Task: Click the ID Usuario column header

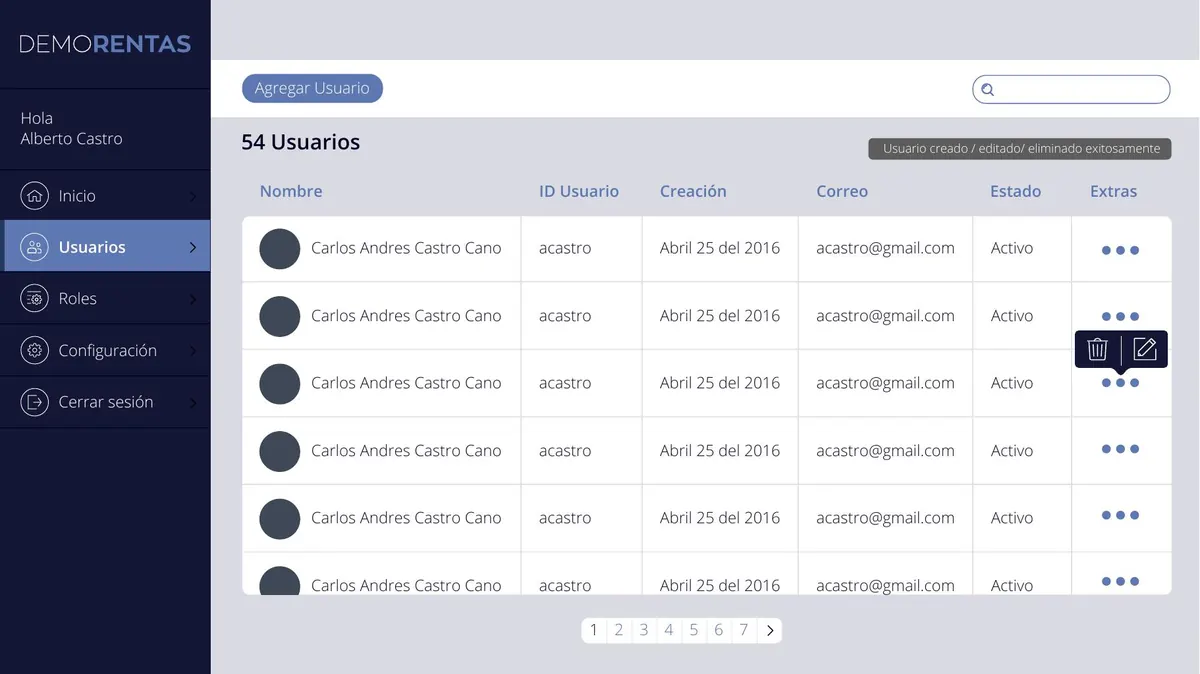Action: [579, 191]
